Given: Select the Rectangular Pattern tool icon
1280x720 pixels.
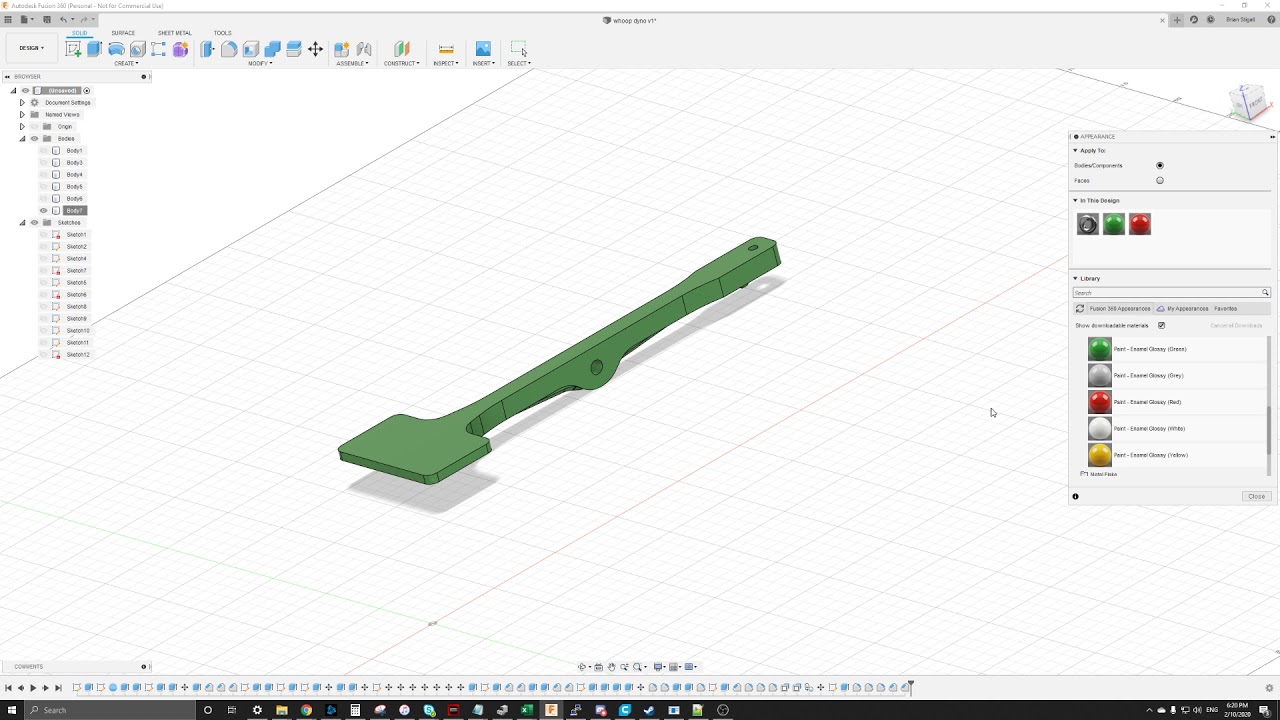Looking at the screenshot, I should pos(159,49).
